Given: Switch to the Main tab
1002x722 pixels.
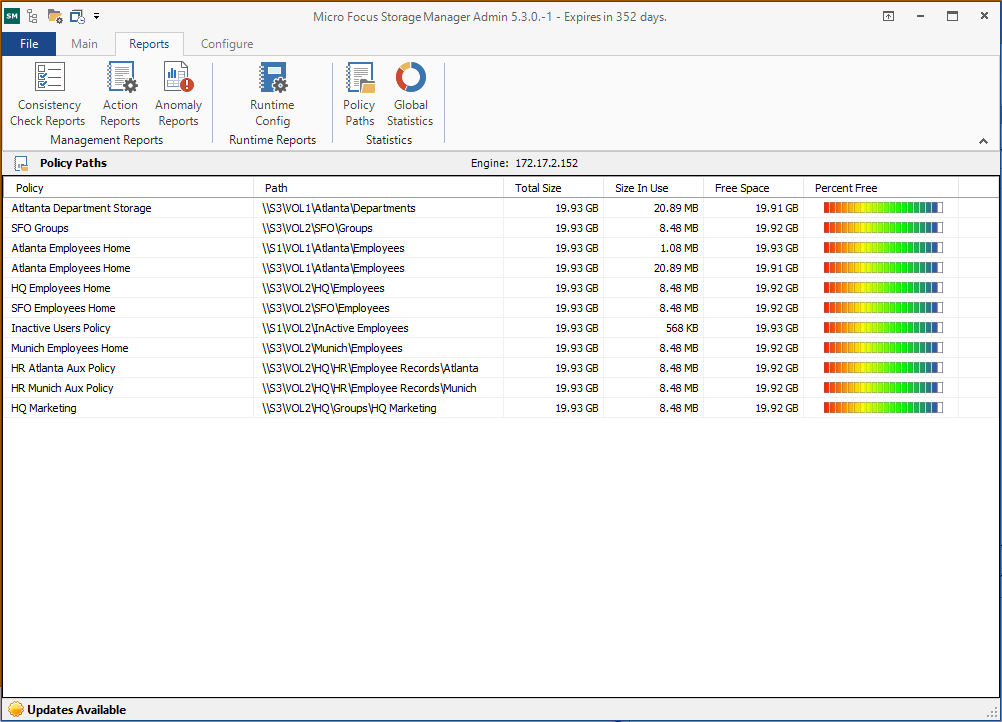Looking at the screenshot, I should tap(85, 44).
